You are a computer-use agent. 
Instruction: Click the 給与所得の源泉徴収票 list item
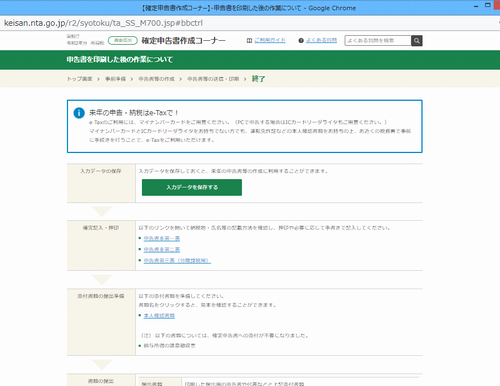click(x=170, y=346)
